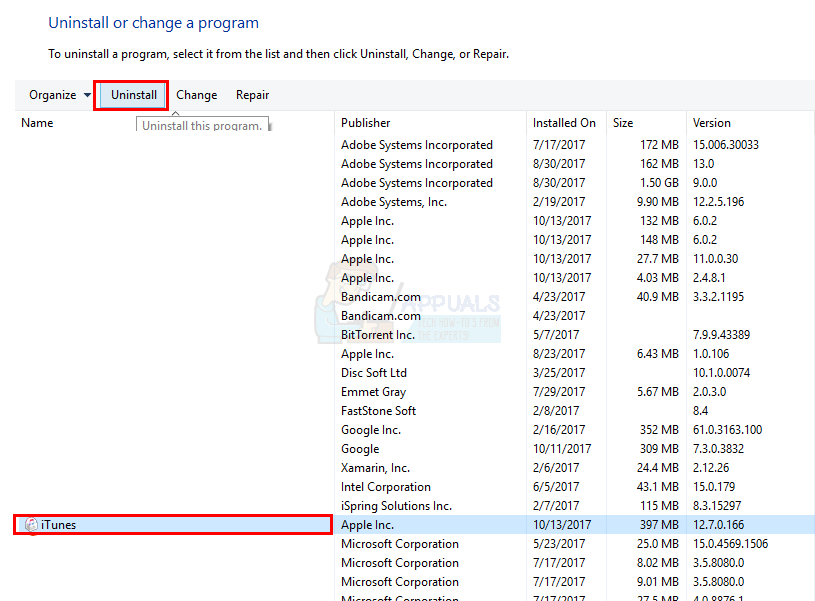The image size is (815, 601).
Task: Click the 9.01 MB size cell
Action: coord(658,582)
